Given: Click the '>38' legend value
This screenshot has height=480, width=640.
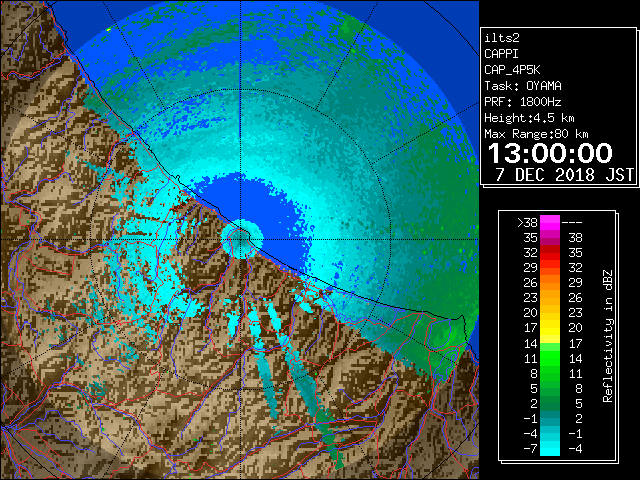Looking at the screenshot, I should pyautogui.click(x=527, y=223).
